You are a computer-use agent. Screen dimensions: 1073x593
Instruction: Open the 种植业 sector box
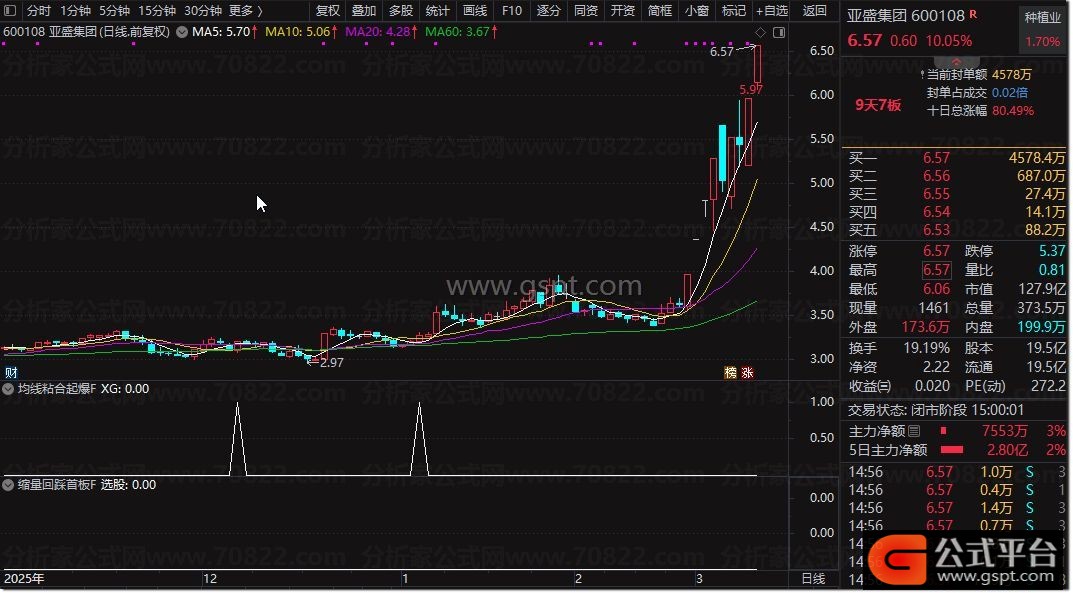(1043, 29)
